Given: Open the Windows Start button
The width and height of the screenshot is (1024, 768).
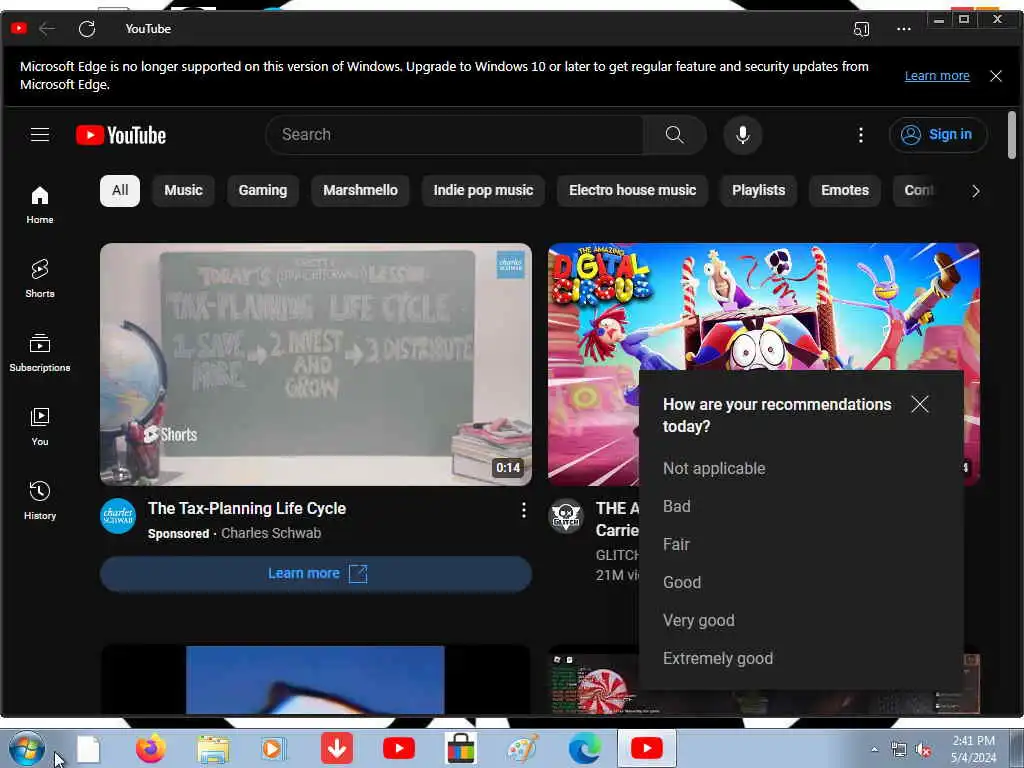Looking at the screenshot, I should click(27, 748).
